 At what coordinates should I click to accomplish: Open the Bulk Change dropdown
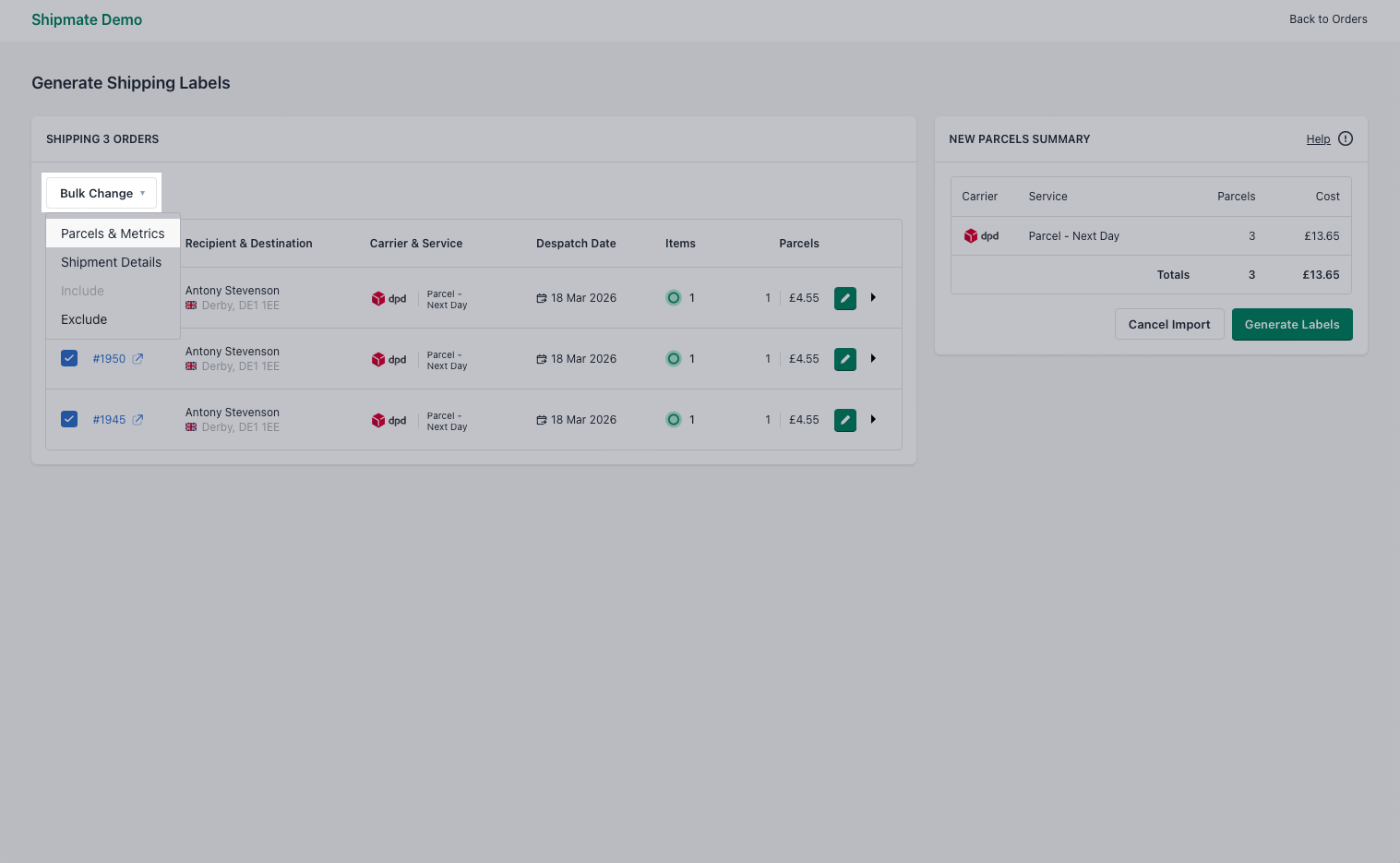click(x=102, y=193)
